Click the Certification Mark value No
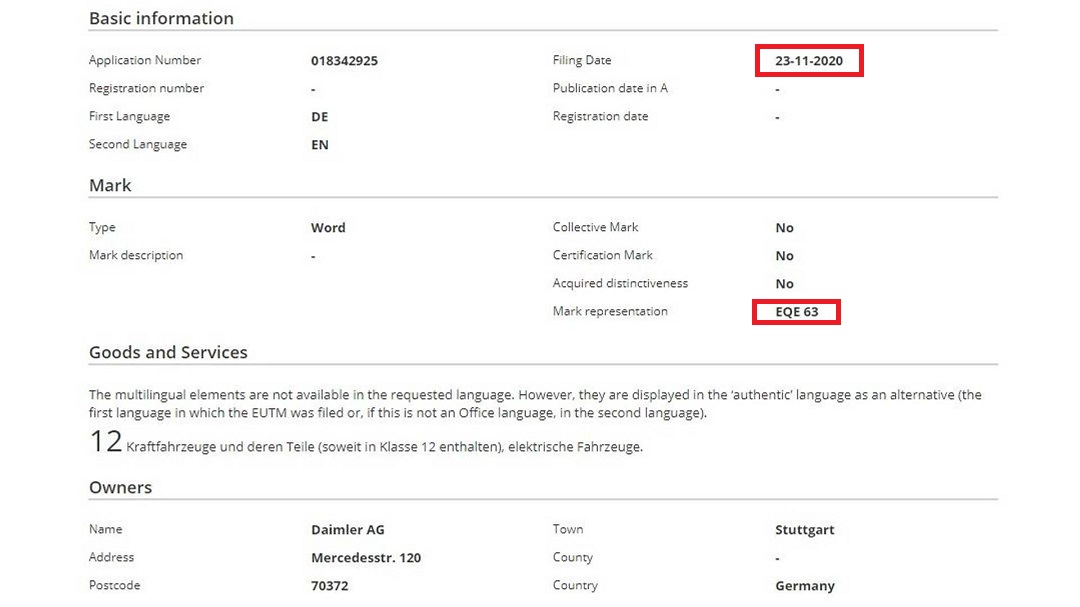 point(784,255)
